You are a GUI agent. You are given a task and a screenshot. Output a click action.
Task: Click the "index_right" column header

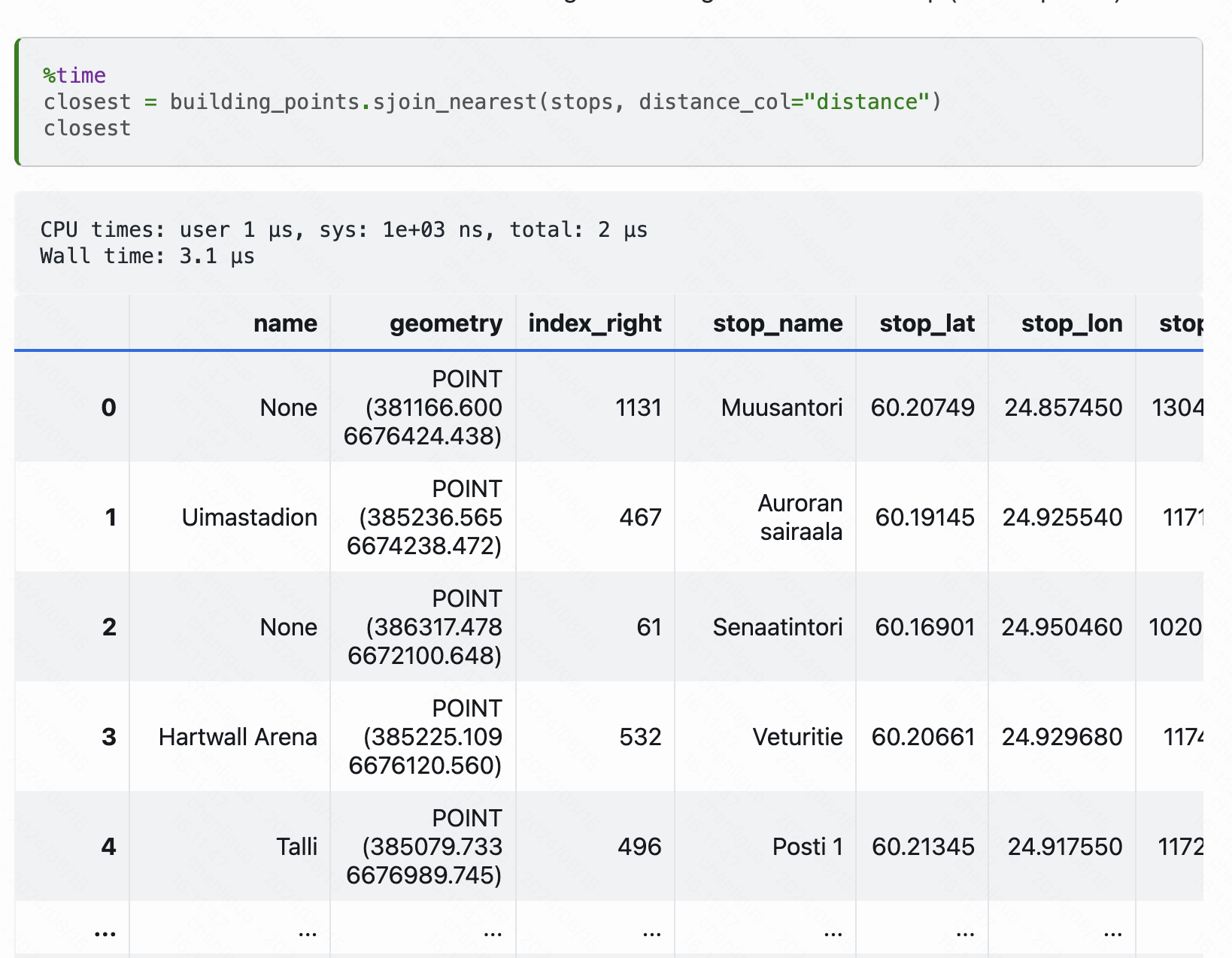594,323
